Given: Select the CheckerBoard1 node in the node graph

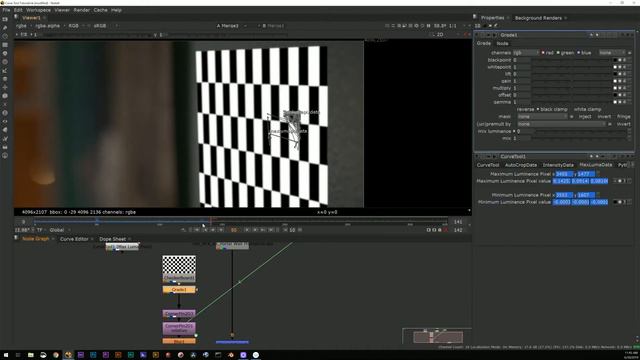Looking at the screenshot, I should click(x=179, y=269).
